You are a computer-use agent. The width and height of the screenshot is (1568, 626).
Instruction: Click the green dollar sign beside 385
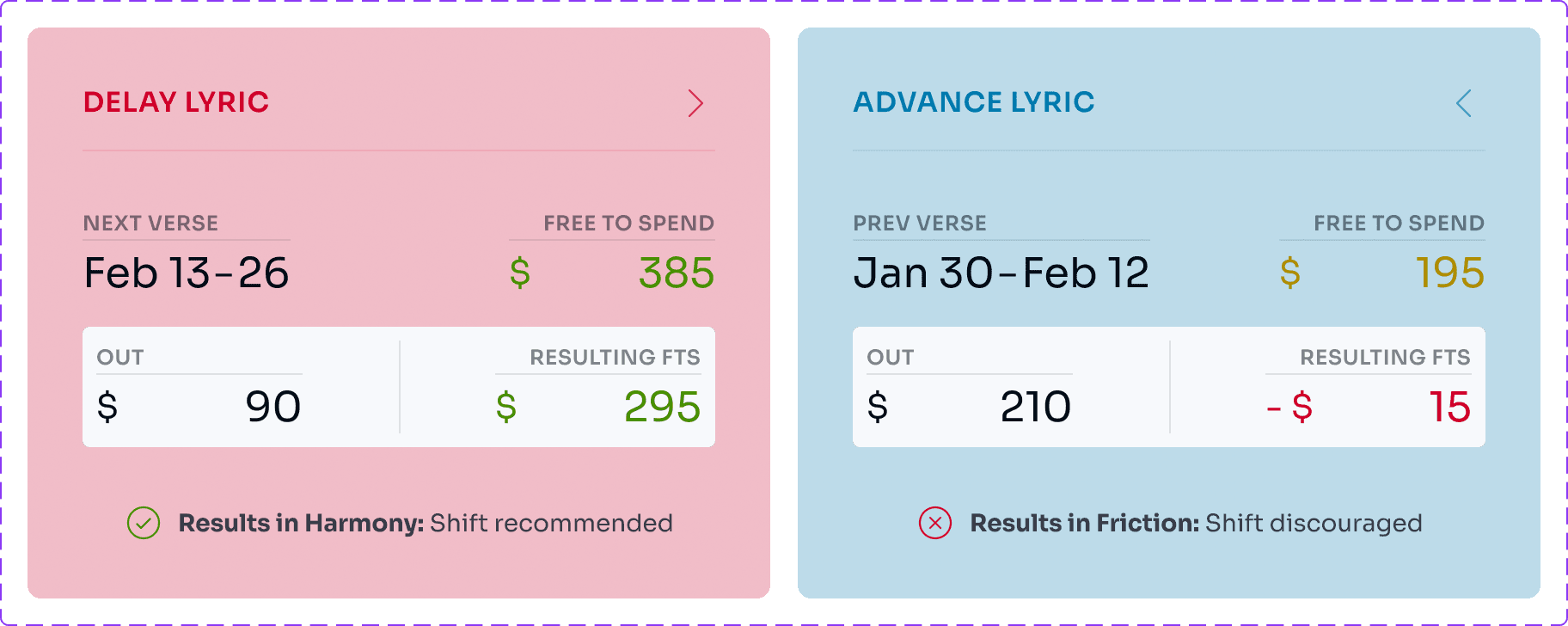(520, 273)
